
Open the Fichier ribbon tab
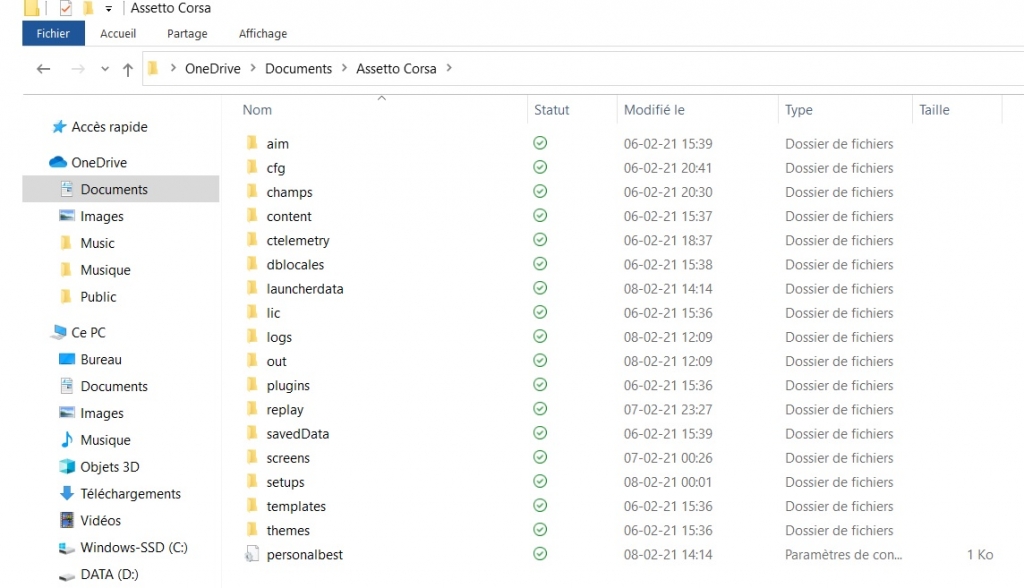(53, 33)
